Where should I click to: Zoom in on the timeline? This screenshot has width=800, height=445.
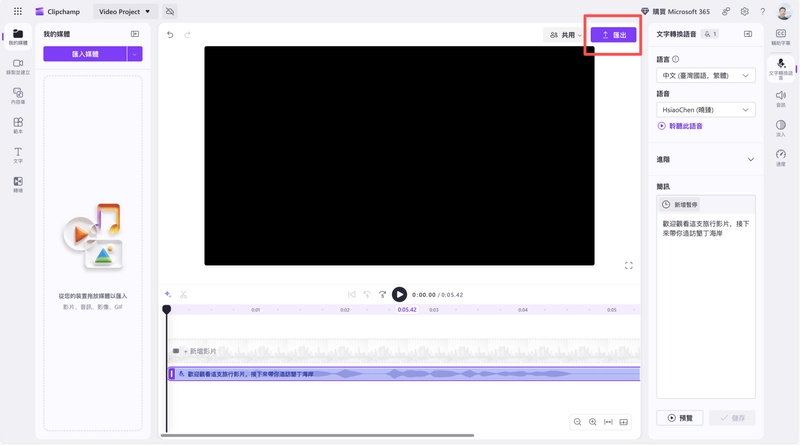pos(593,422)
